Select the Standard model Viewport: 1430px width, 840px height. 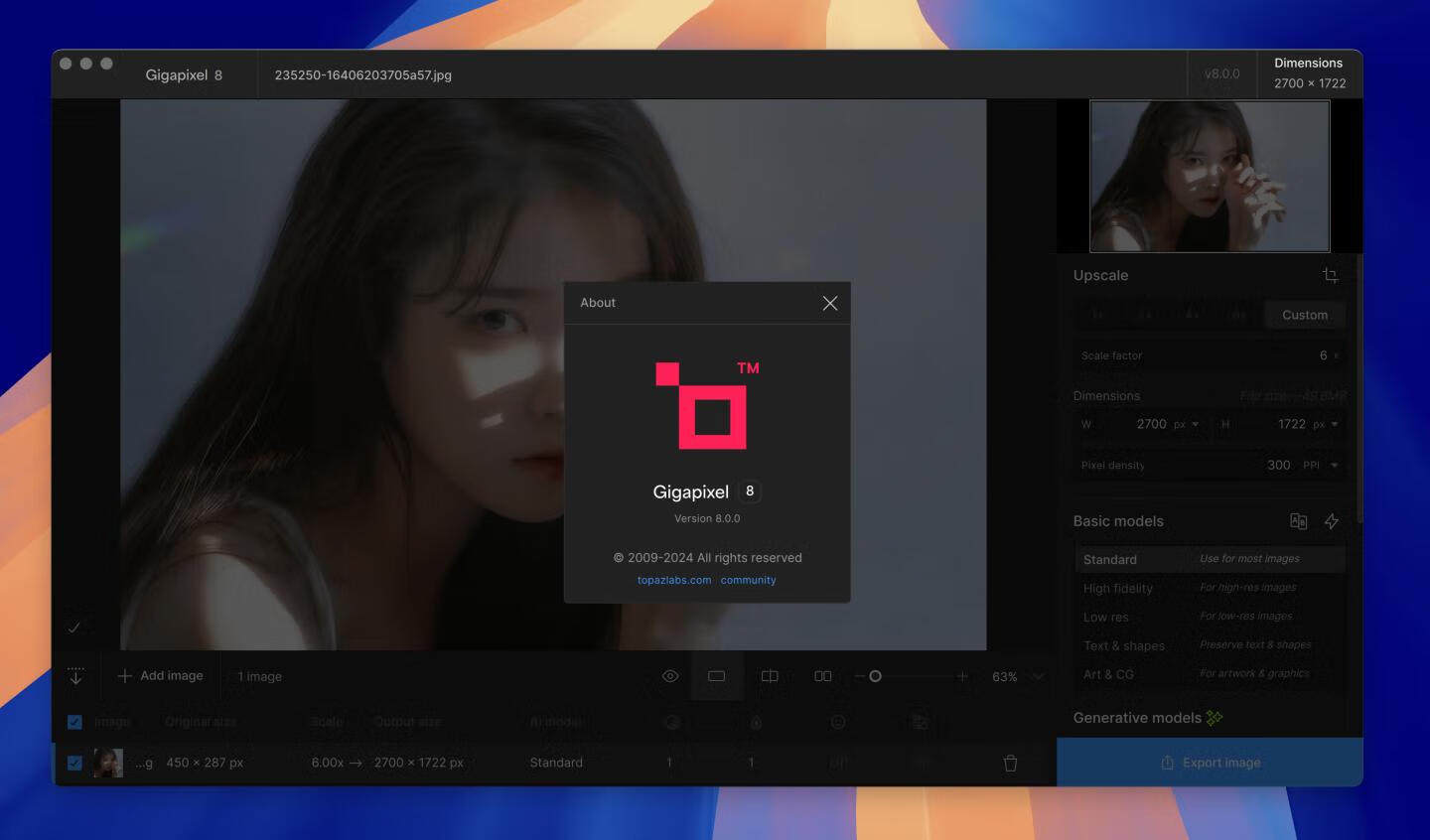[x=1210, y=559]
